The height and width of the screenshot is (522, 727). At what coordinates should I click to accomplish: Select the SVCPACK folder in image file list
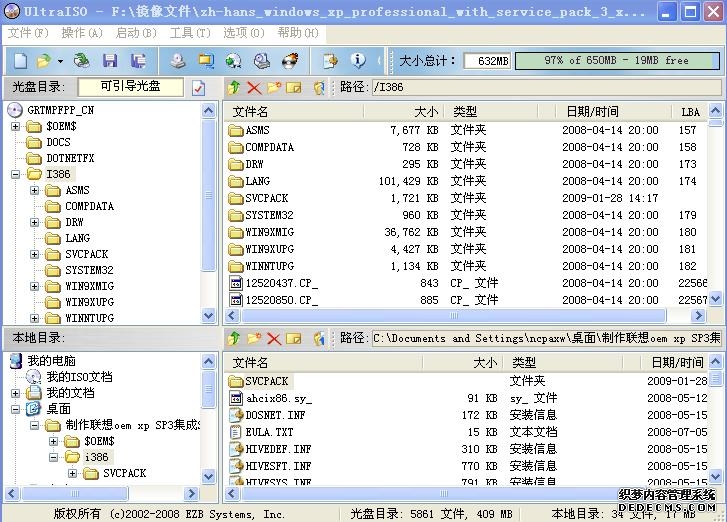(259, 198)
